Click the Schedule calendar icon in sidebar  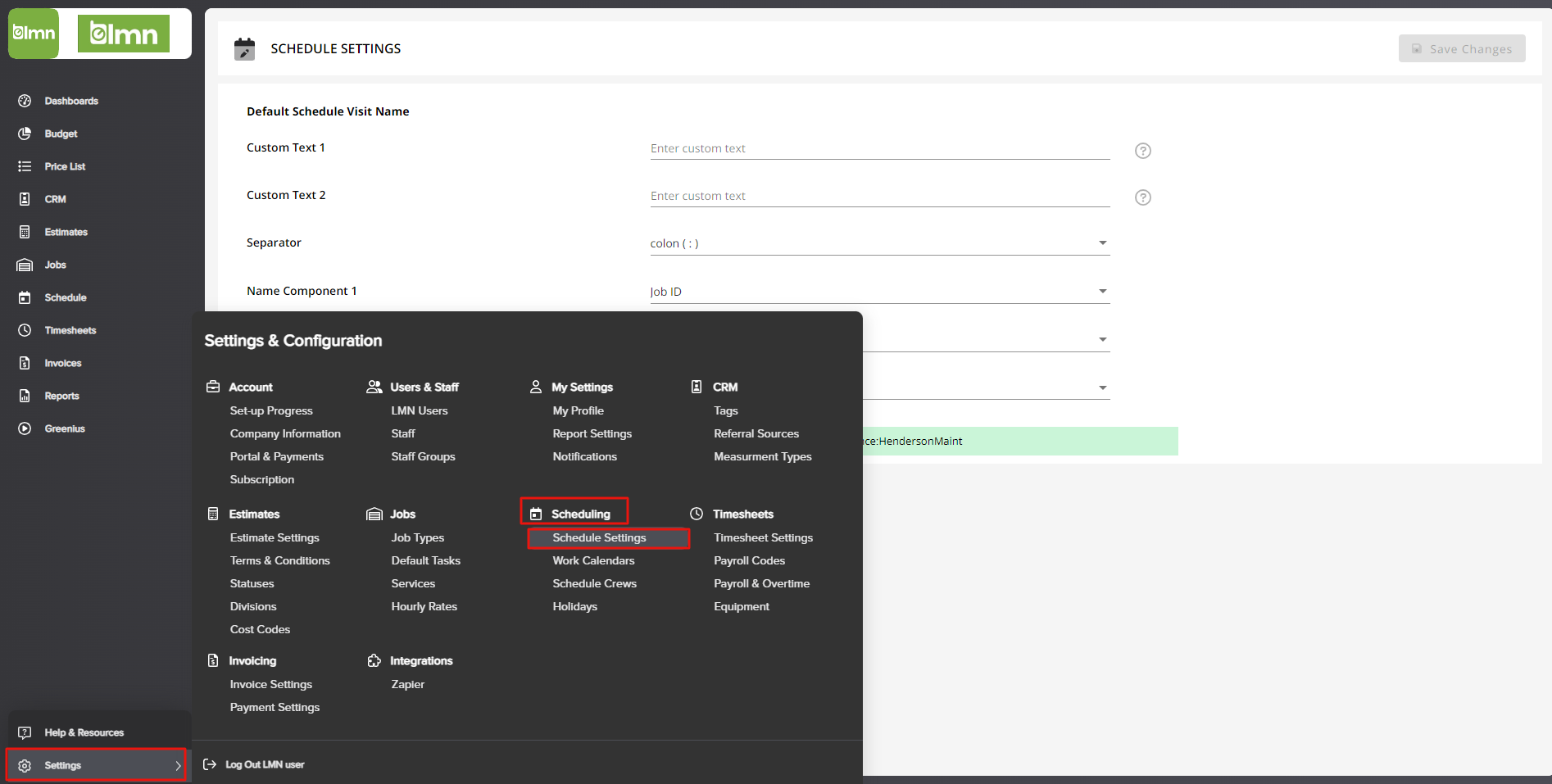coord(25,297)
